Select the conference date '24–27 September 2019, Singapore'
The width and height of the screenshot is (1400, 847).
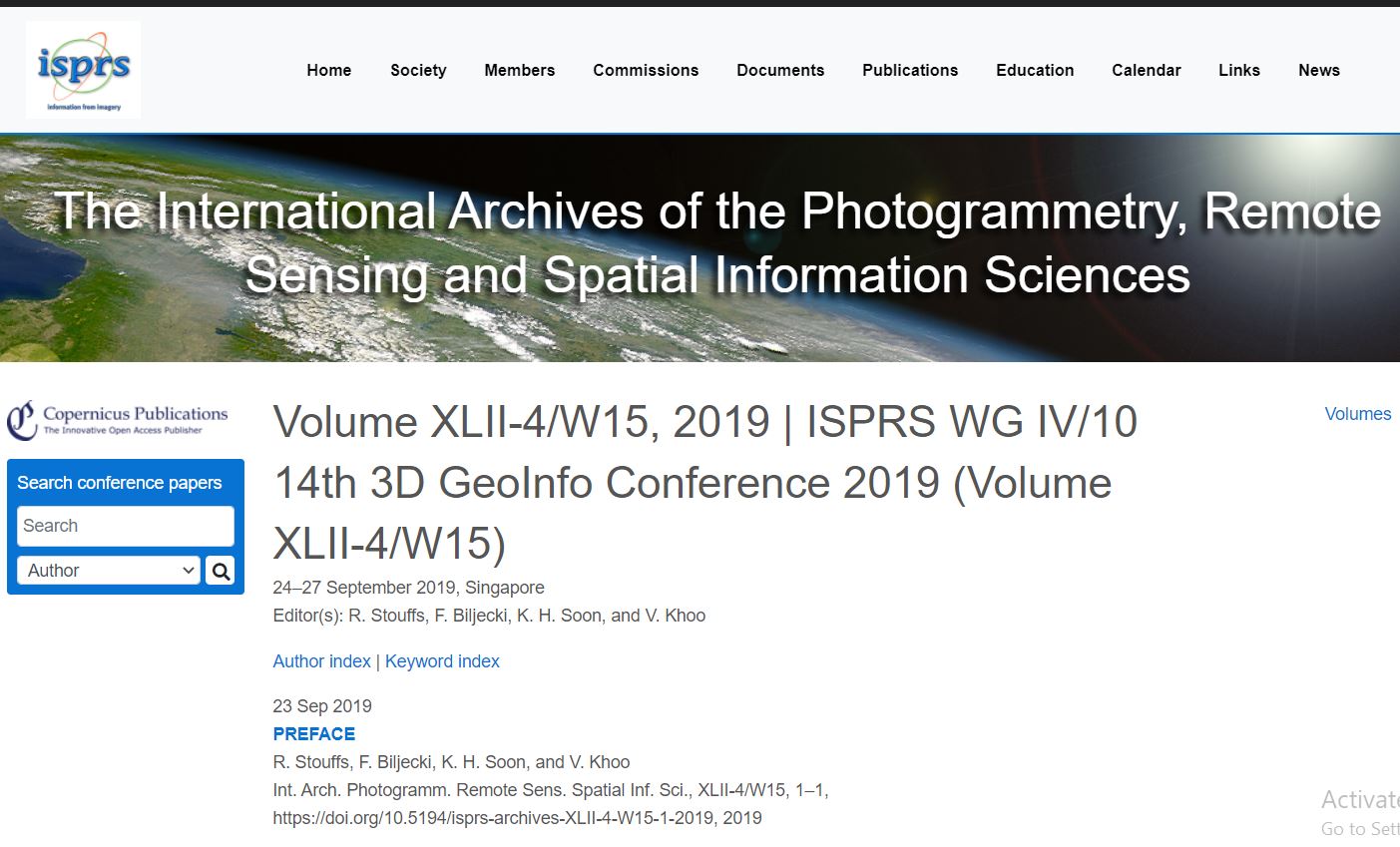click(409, 588)
